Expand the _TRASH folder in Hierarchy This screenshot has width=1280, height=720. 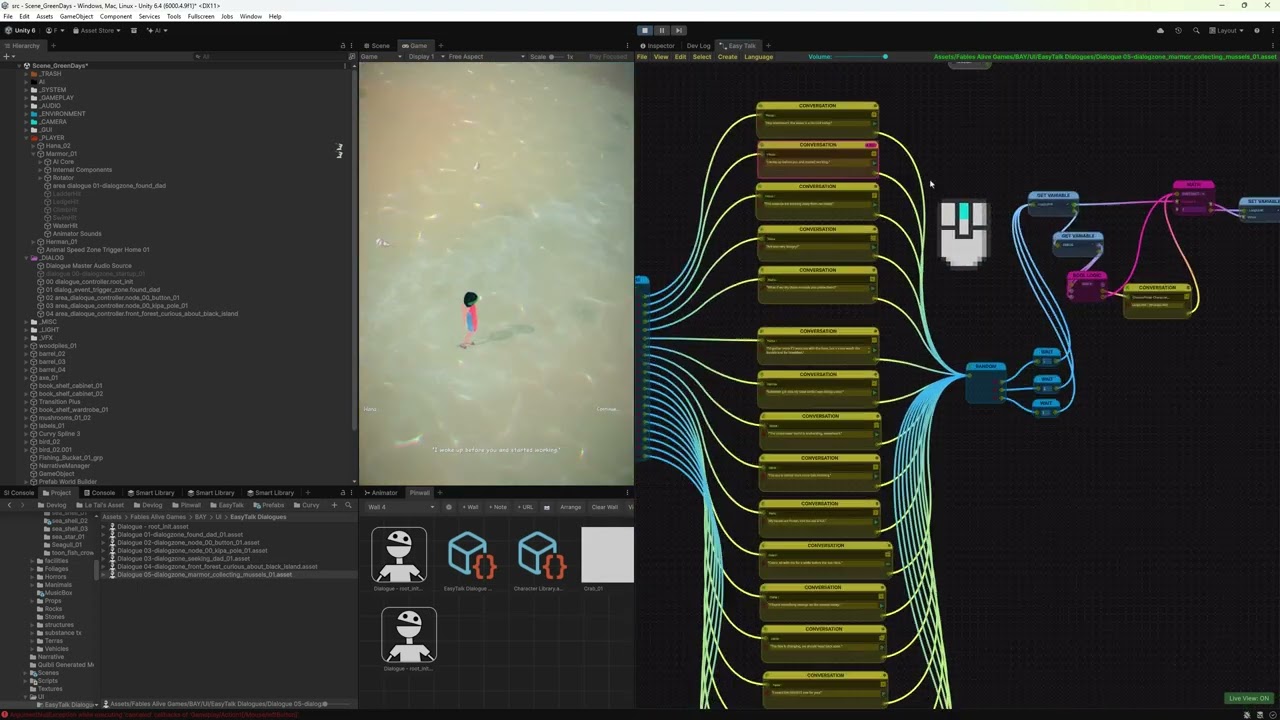click(x=26, y=74)
